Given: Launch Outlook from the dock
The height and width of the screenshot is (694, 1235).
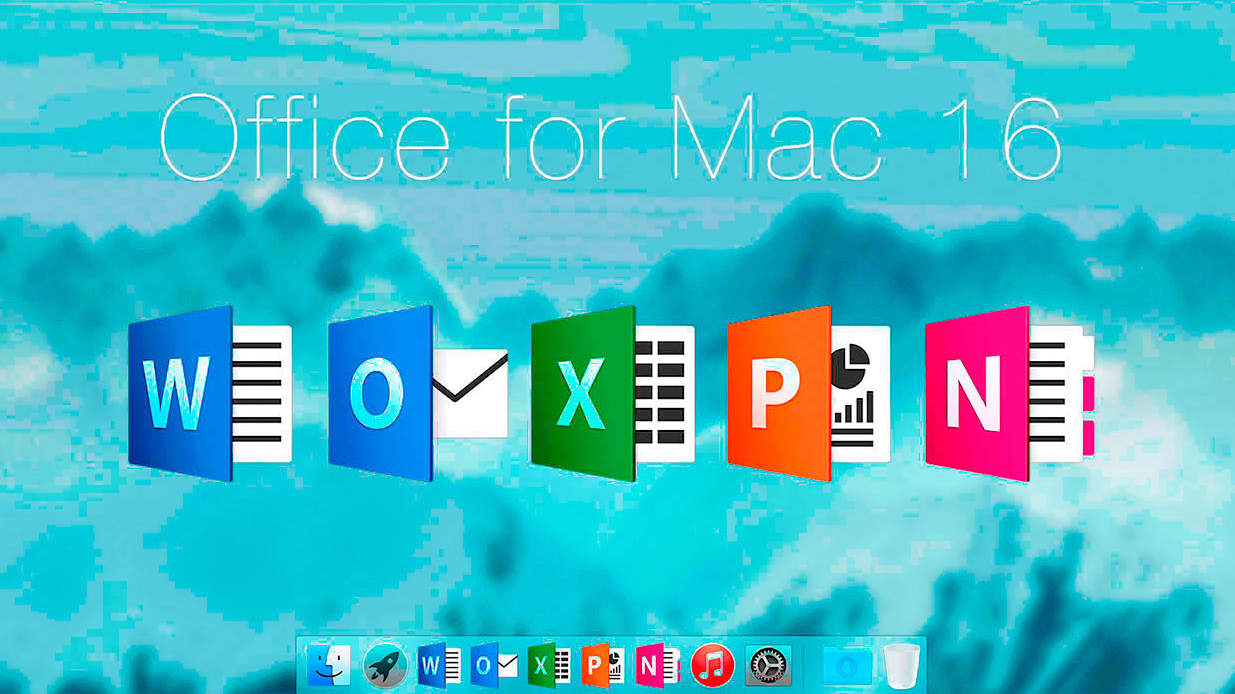Looking at the screenshot, I should tap(494, 666).
